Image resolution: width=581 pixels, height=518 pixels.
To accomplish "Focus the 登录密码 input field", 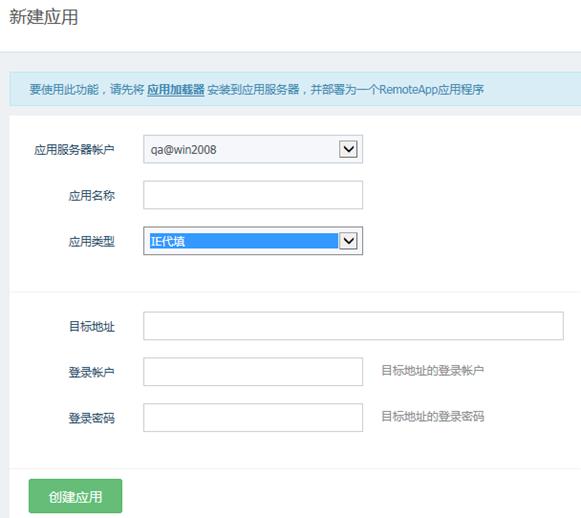I will point(253,418).
